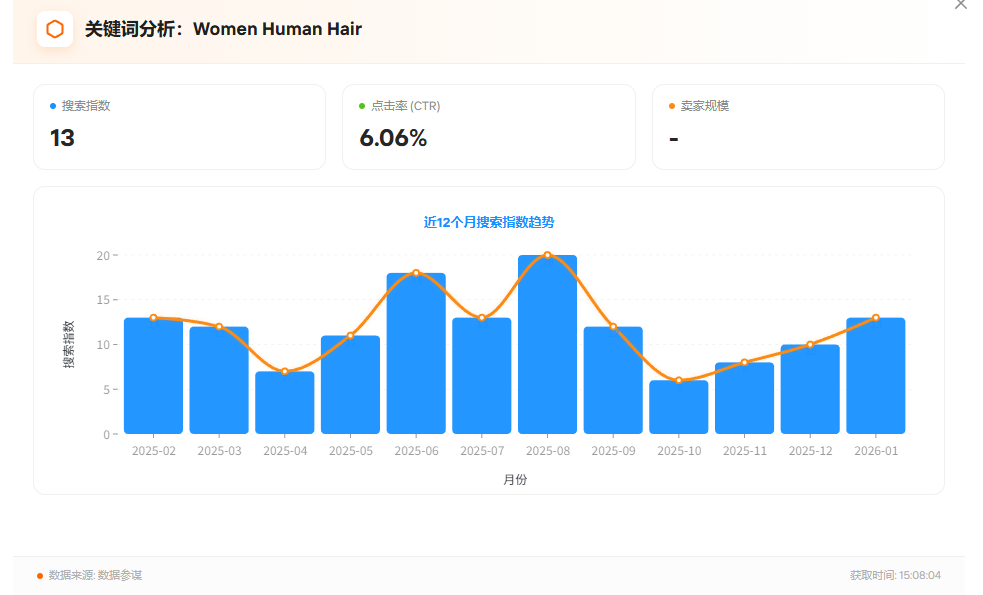Click the blue dot beside 搜索指数

click(x=53, y=106)
